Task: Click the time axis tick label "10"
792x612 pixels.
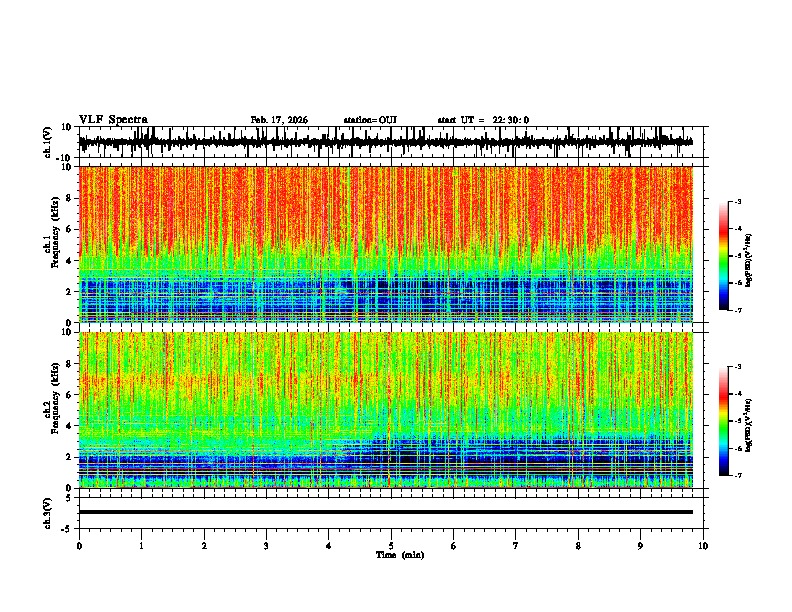Action: pyautogui.click(x=703, y=546)
